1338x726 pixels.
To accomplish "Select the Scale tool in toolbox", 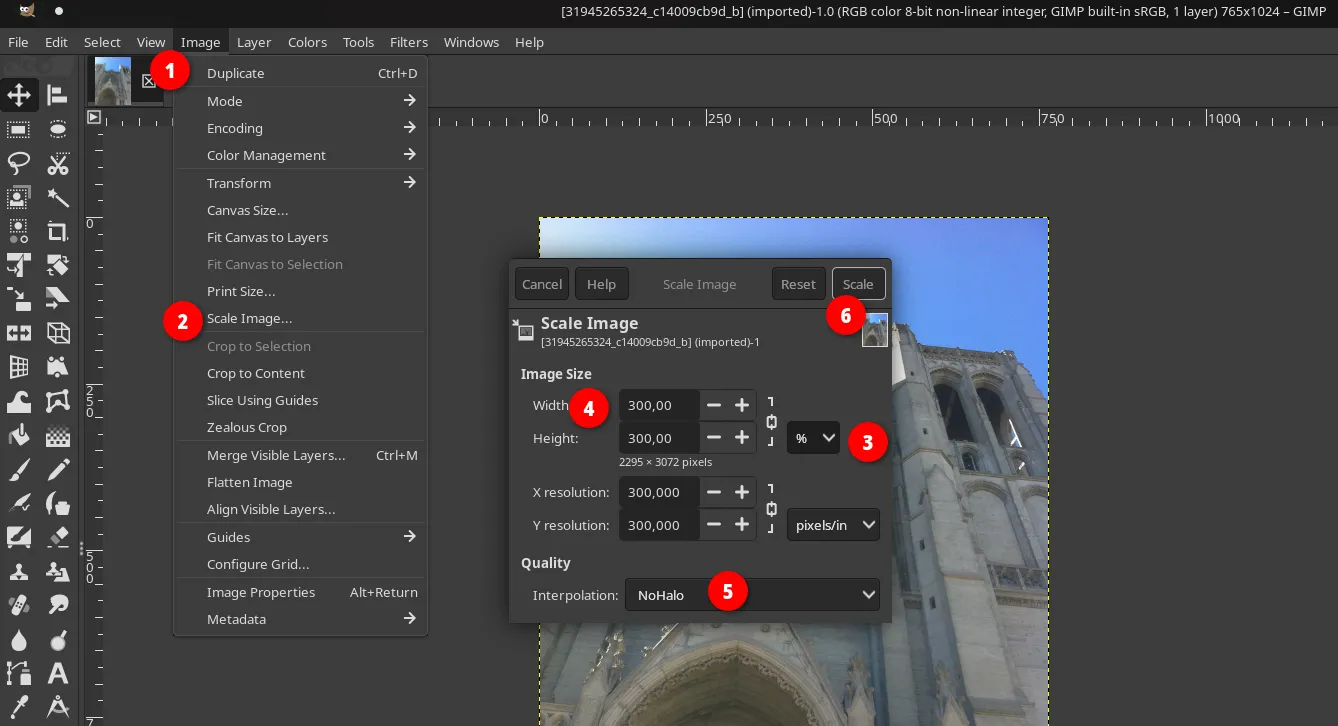I will 18,299.
